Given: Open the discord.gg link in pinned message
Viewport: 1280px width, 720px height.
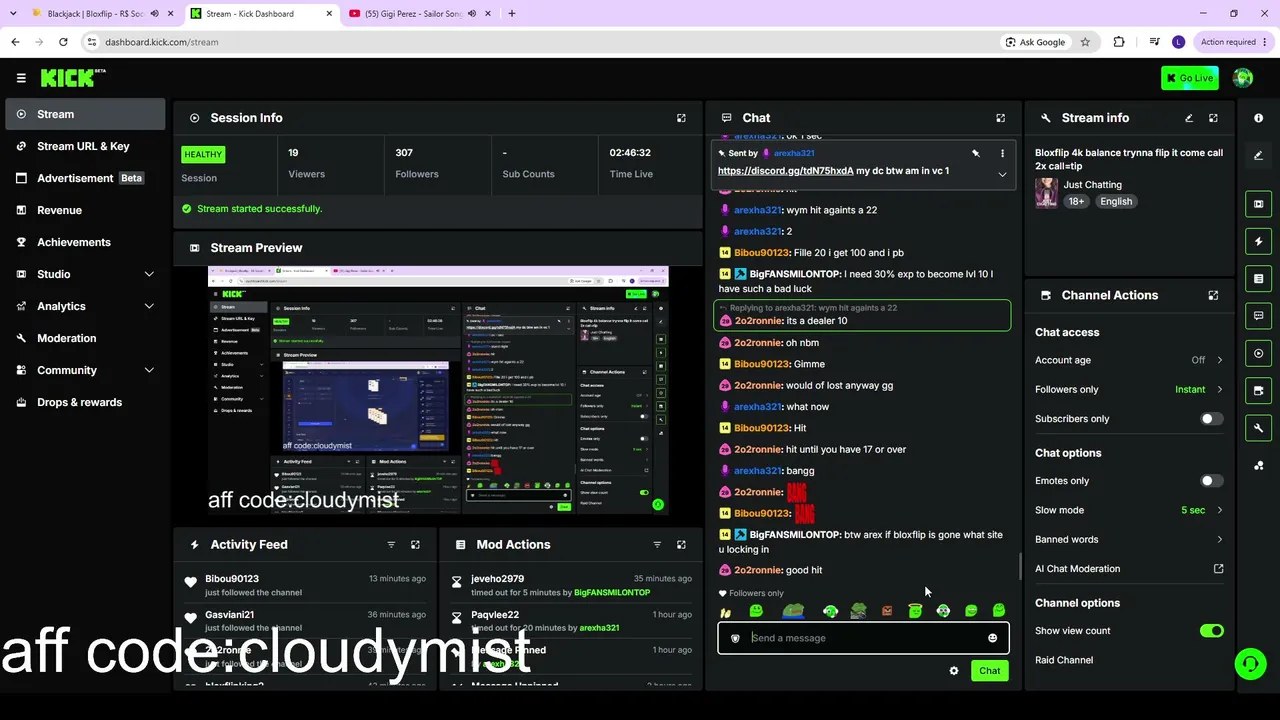Looking at the screenshot, I should [x=785, y=171].
